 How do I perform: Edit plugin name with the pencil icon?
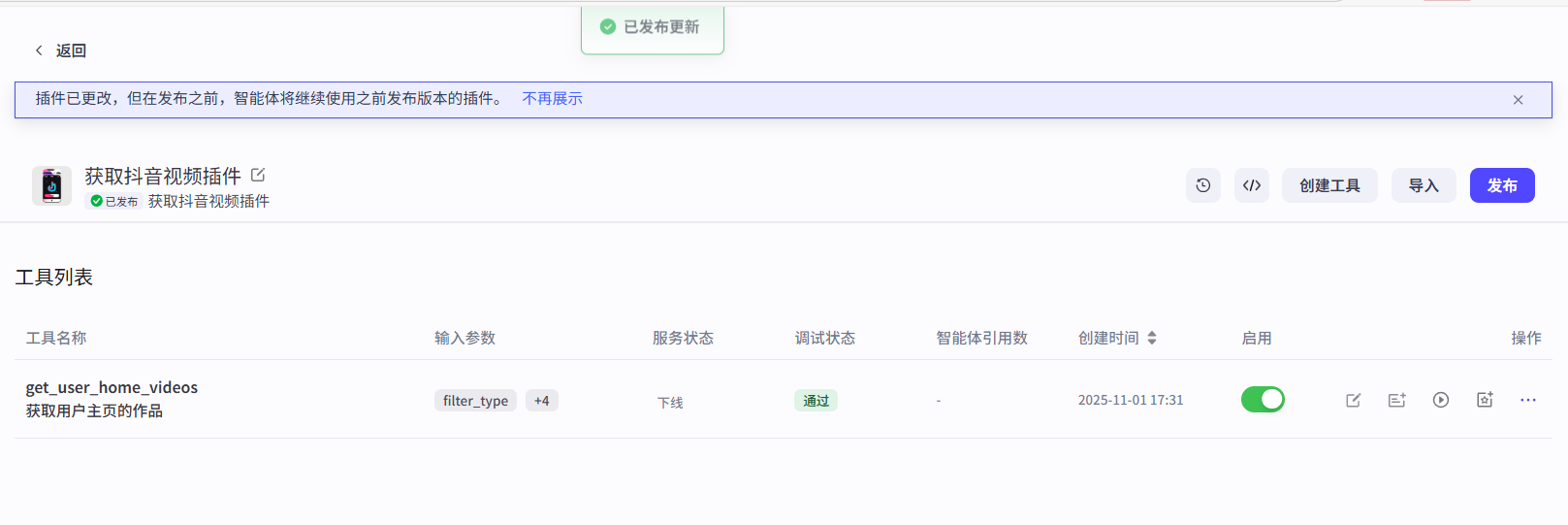pyautogui.click(x=258, y=175)
